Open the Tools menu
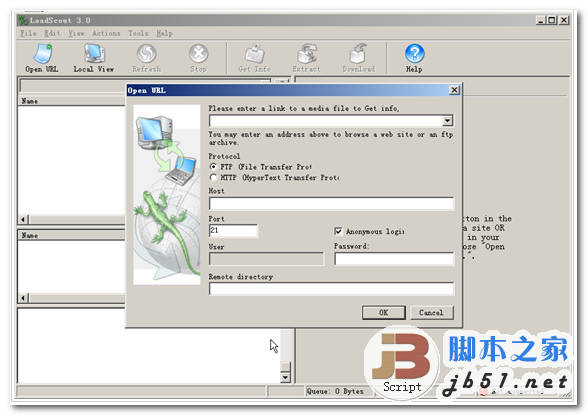This screenshot has height=416, width=588. (x=138, y=33)
